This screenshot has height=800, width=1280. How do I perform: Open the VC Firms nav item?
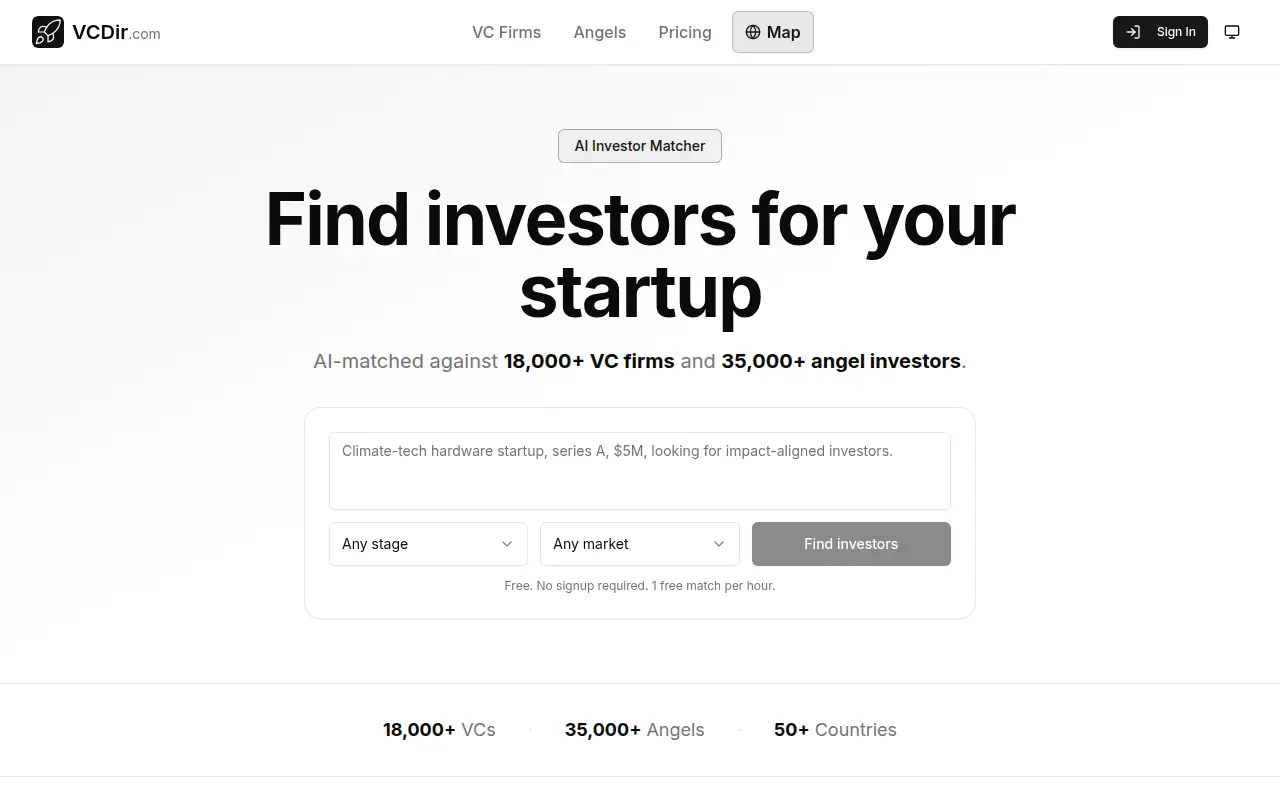pos(506,32)
